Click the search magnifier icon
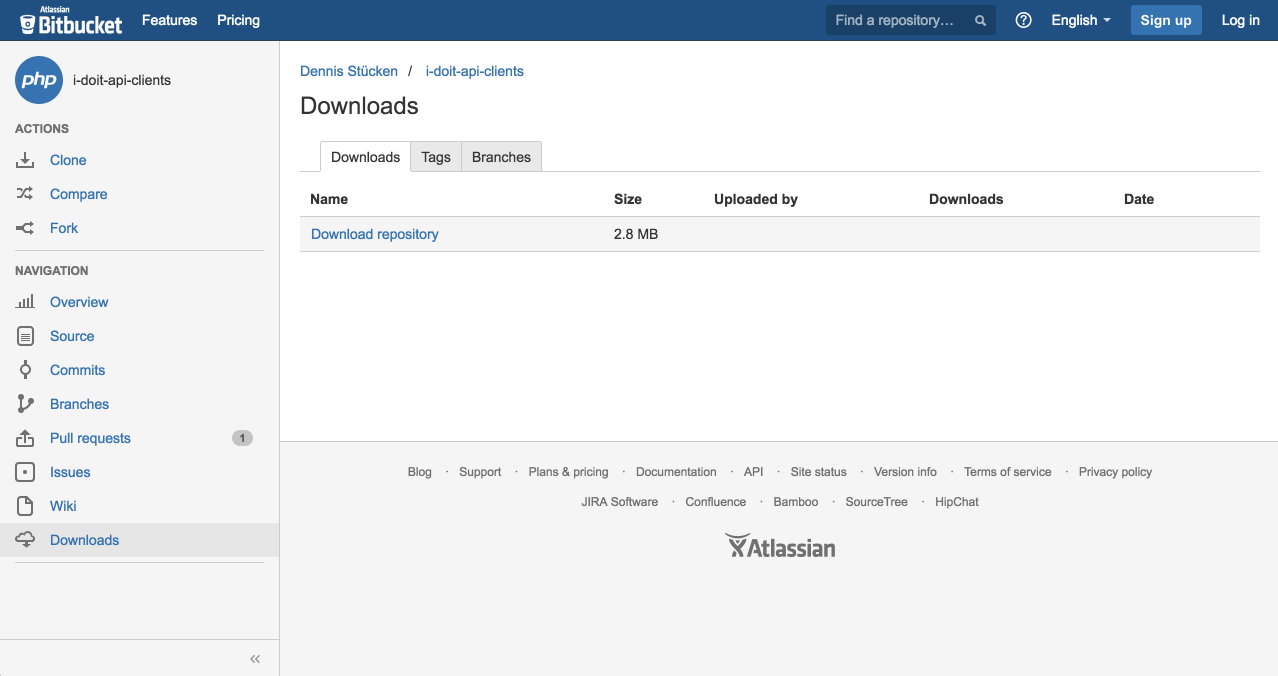Image resolution: width=1278 pixels, height=676 pixels. [x=980, y=20]
